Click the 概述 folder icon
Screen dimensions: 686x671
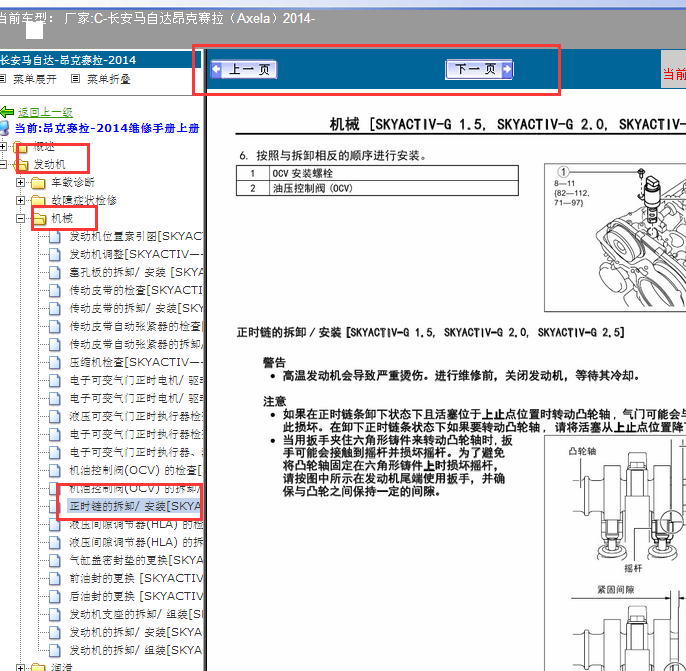tap(21, 147)
